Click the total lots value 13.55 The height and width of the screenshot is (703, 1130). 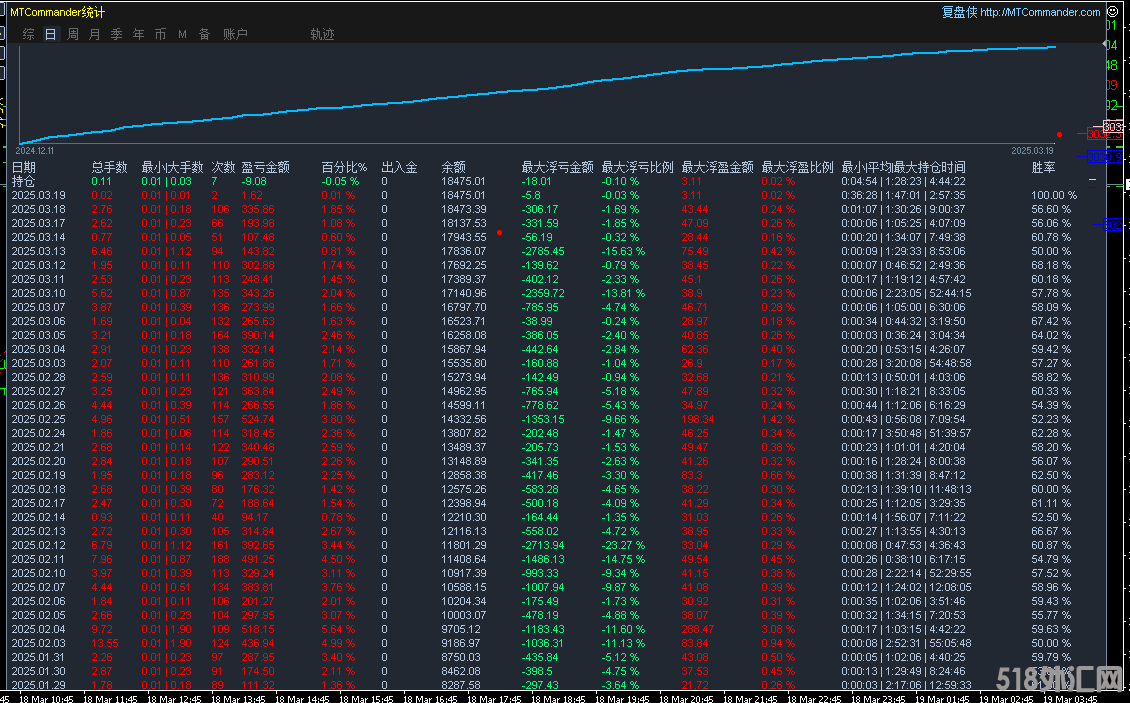point(104,643)
